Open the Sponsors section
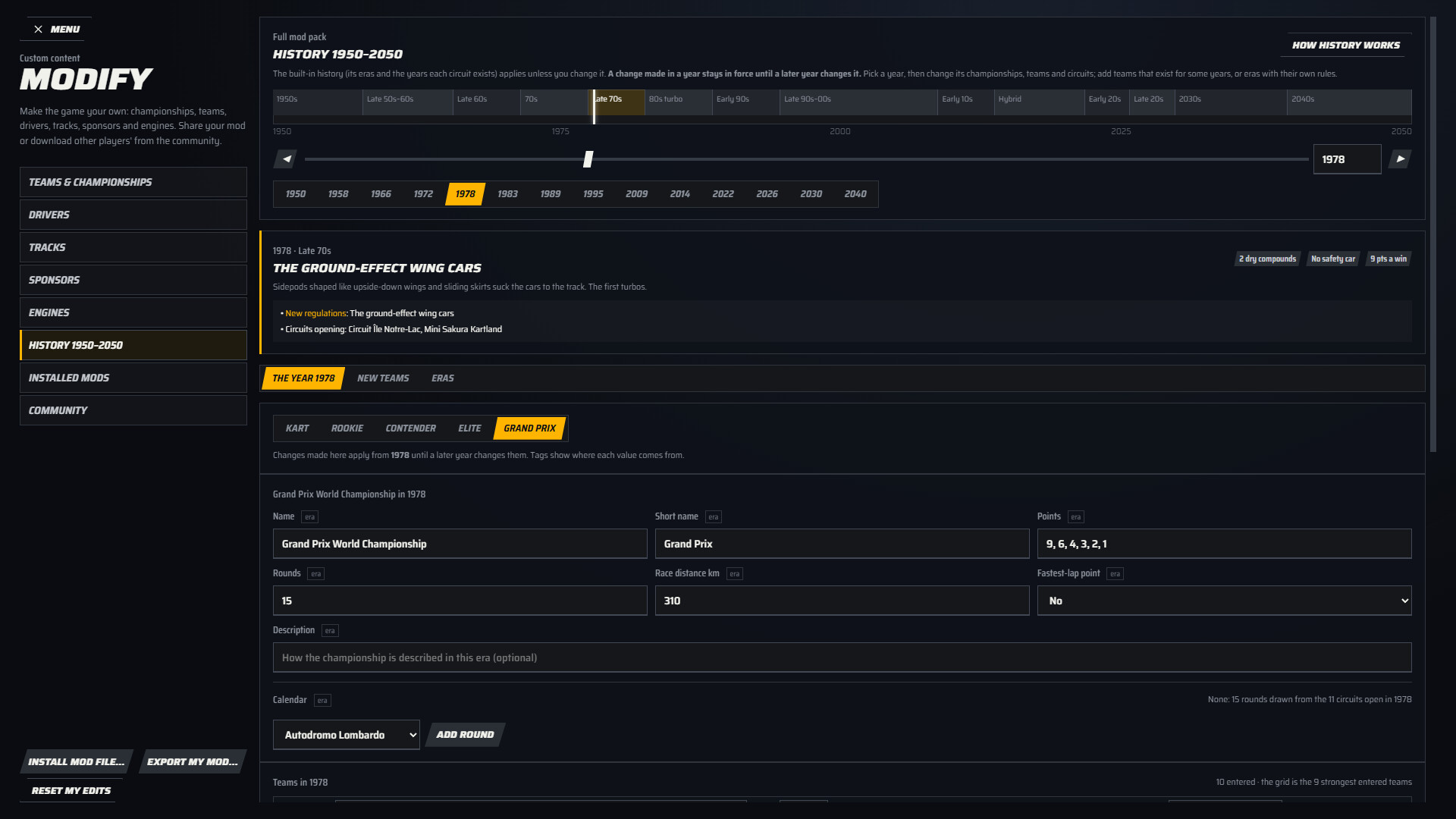Viewport: 1456px width, 819px height. coord(133,280)
